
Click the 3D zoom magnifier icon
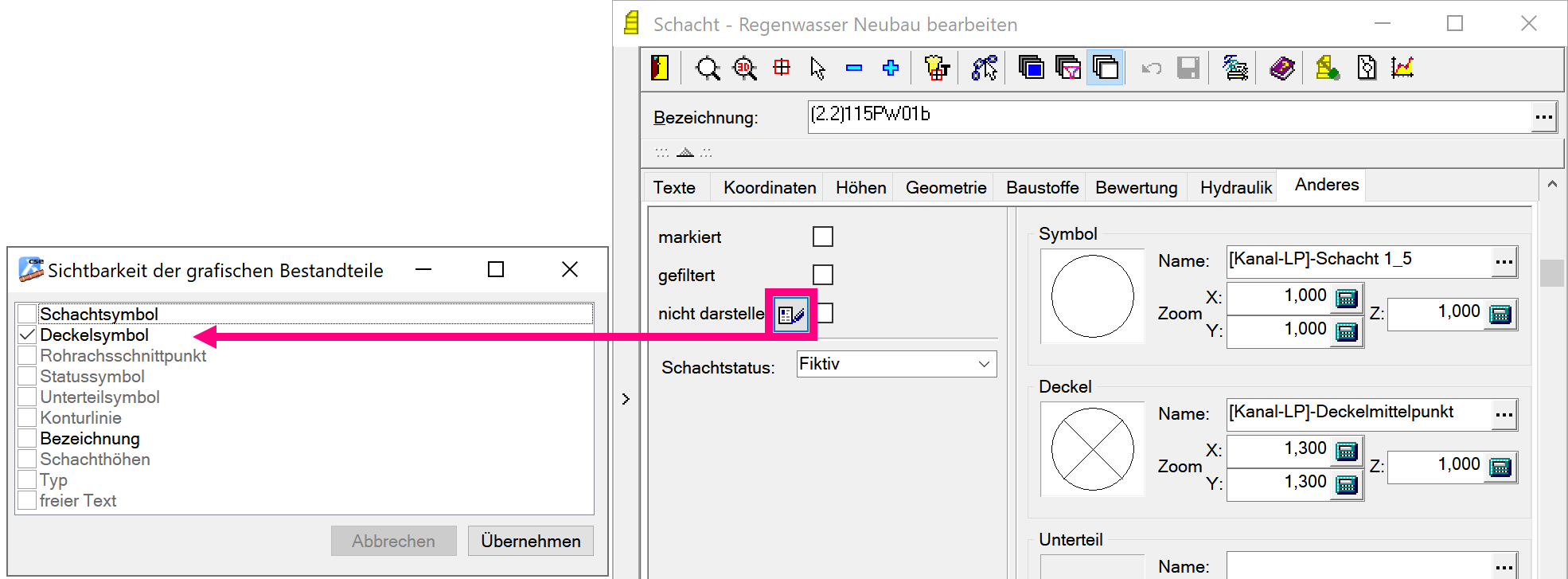[745, 68]
